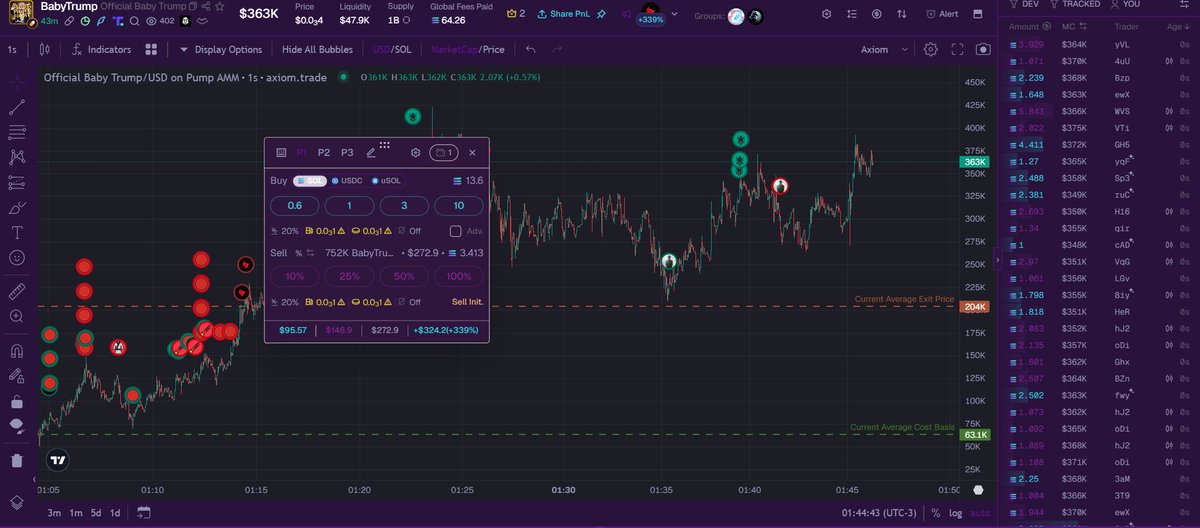
Task: Take a chart snapshot with camera icon
Action: 983,49
